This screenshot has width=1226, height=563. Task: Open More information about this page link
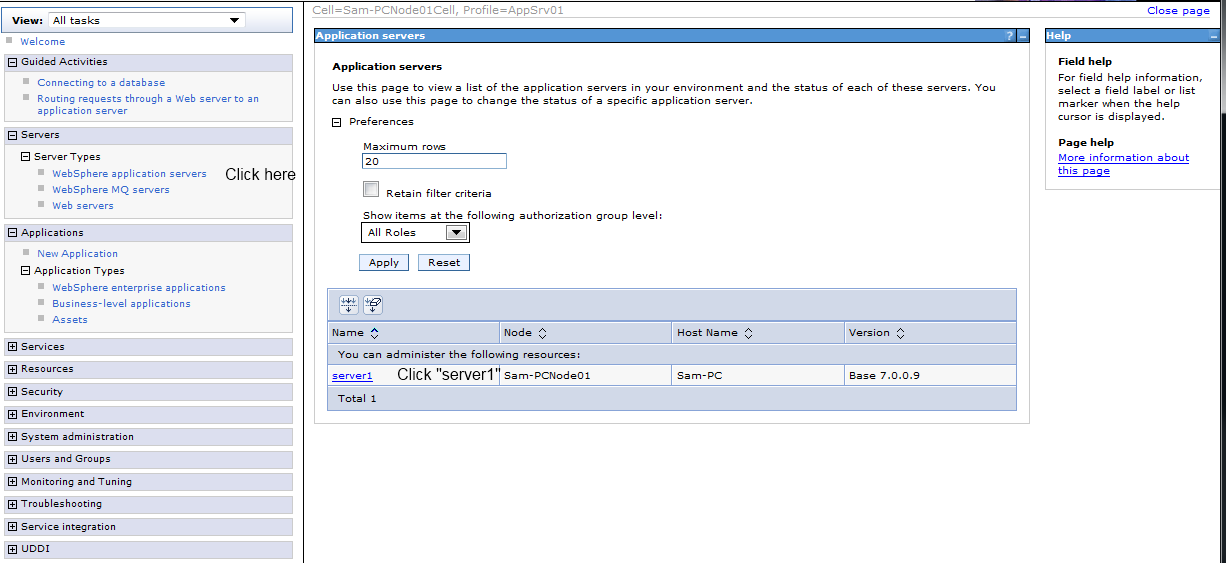[x=1123, y=164]
